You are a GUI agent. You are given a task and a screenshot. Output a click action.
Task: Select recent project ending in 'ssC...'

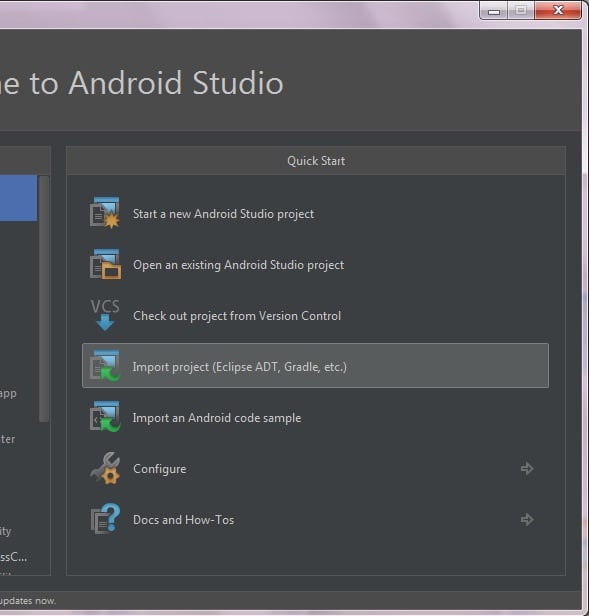(x=14, y=557)
